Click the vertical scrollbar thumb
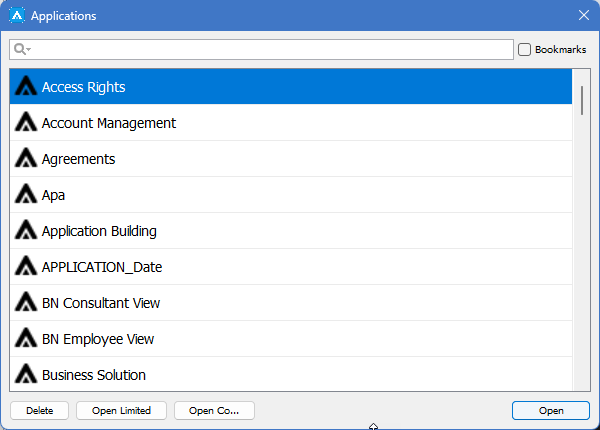 [582, 100]
